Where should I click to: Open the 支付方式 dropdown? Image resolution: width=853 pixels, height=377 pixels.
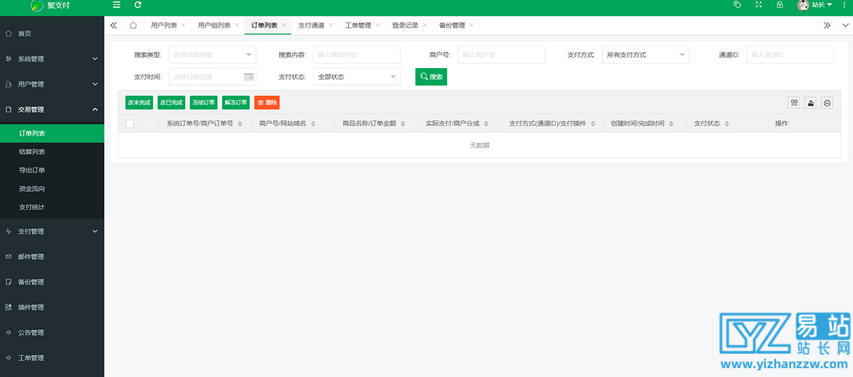[646, 55]
